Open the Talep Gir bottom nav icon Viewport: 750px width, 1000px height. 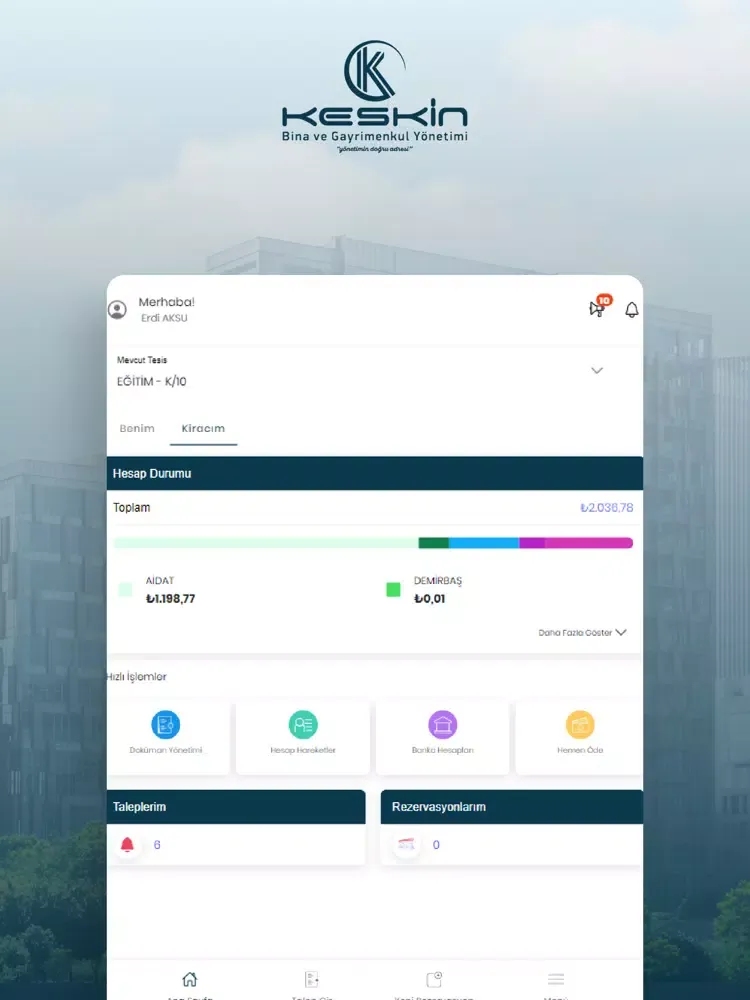[x=312, y=979]
